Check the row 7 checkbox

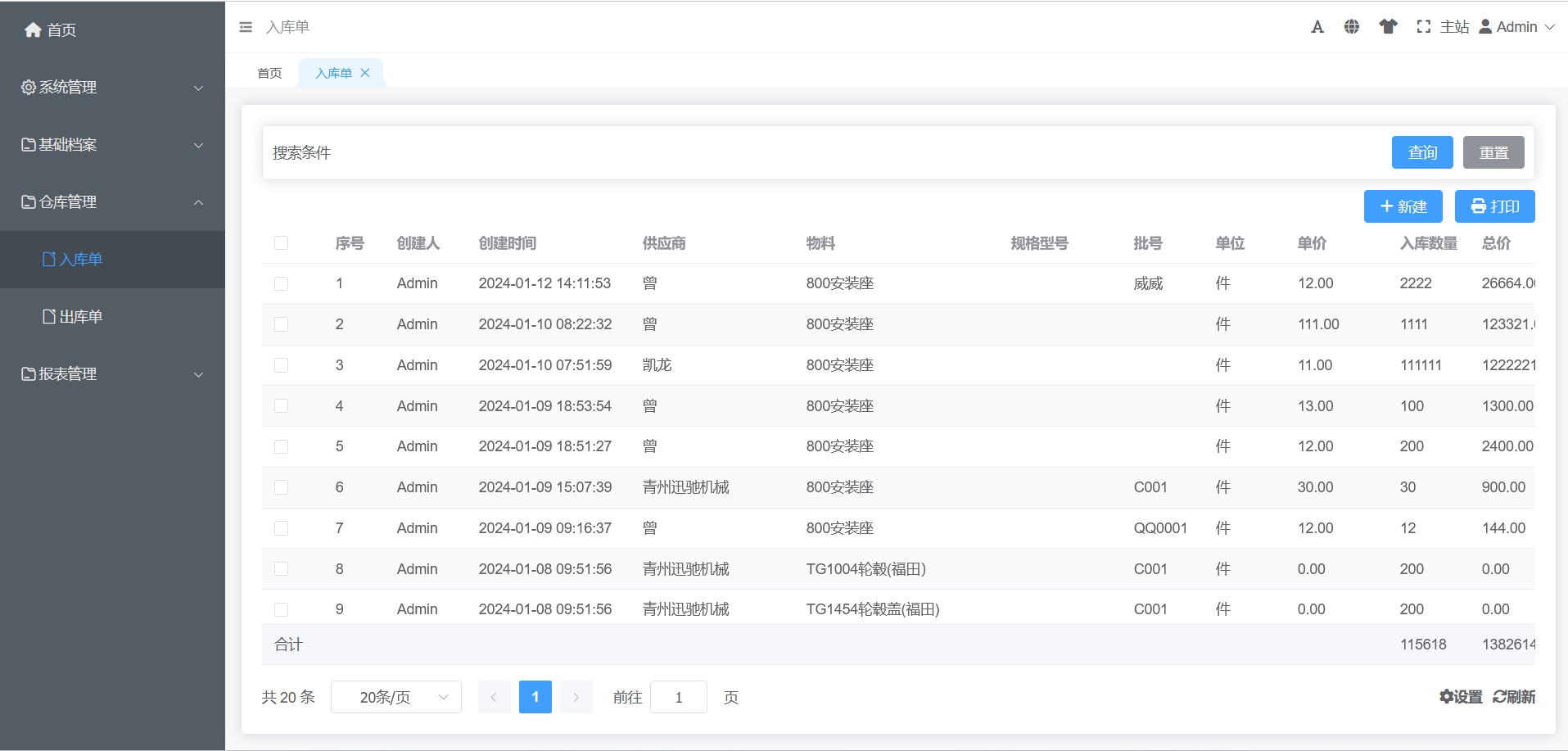pos(282,528)
